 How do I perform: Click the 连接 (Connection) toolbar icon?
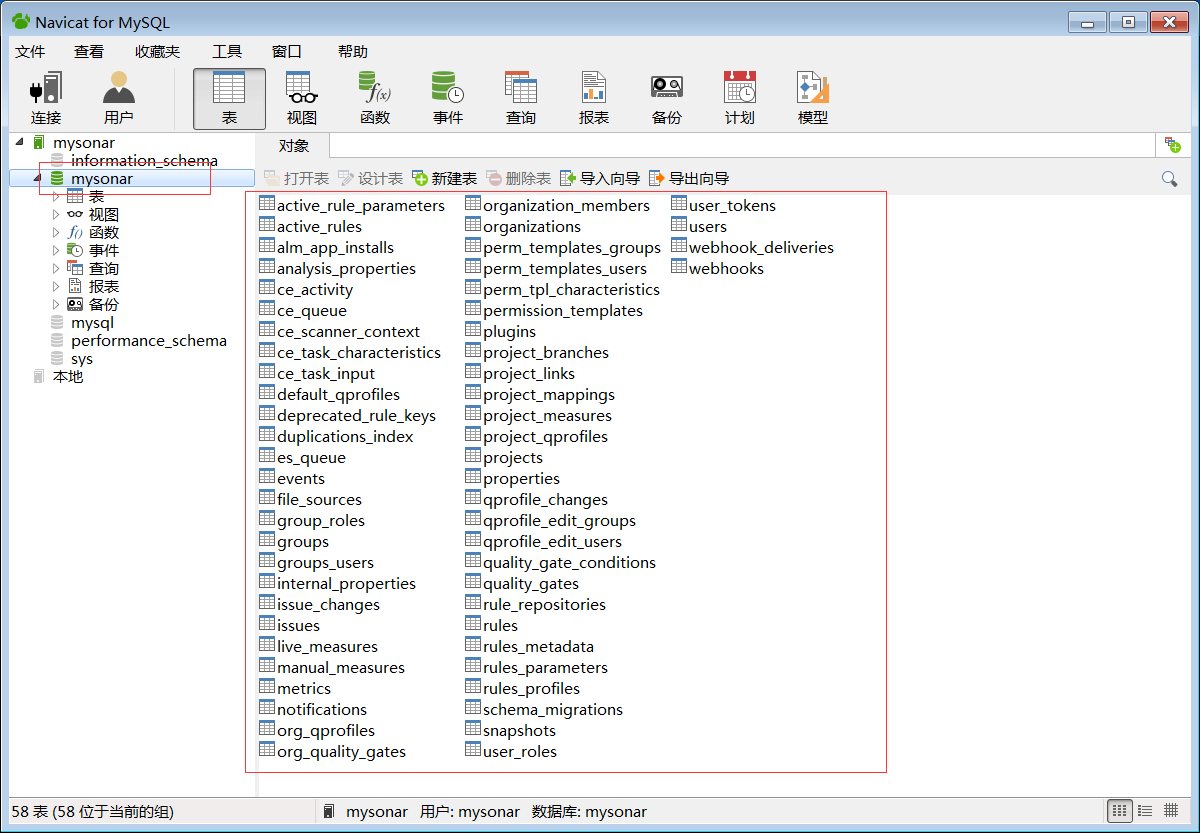pyautogui.click(x=45, y=98)
